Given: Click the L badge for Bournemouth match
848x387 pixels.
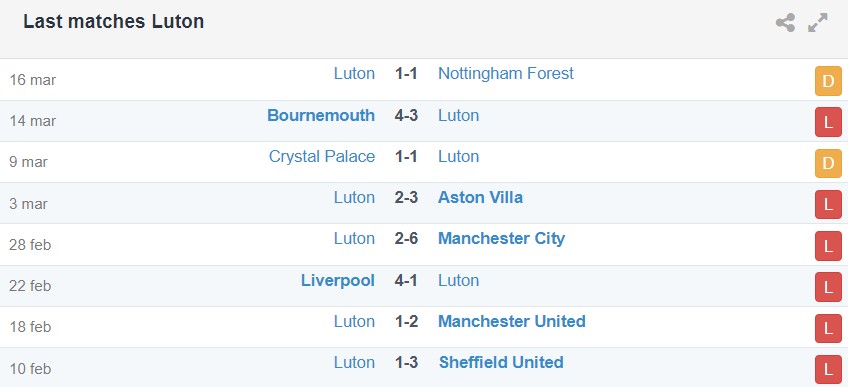Looking at the screenshot, I should [828, 122].
